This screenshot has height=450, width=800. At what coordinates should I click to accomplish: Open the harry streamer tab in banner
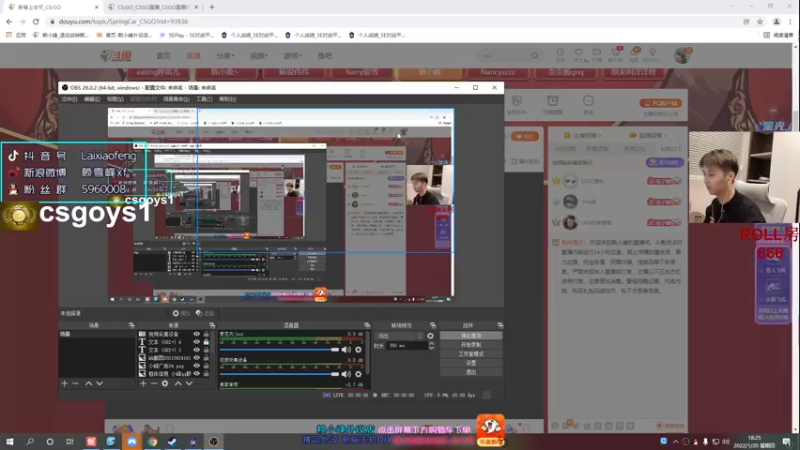[x=361, y=72]
